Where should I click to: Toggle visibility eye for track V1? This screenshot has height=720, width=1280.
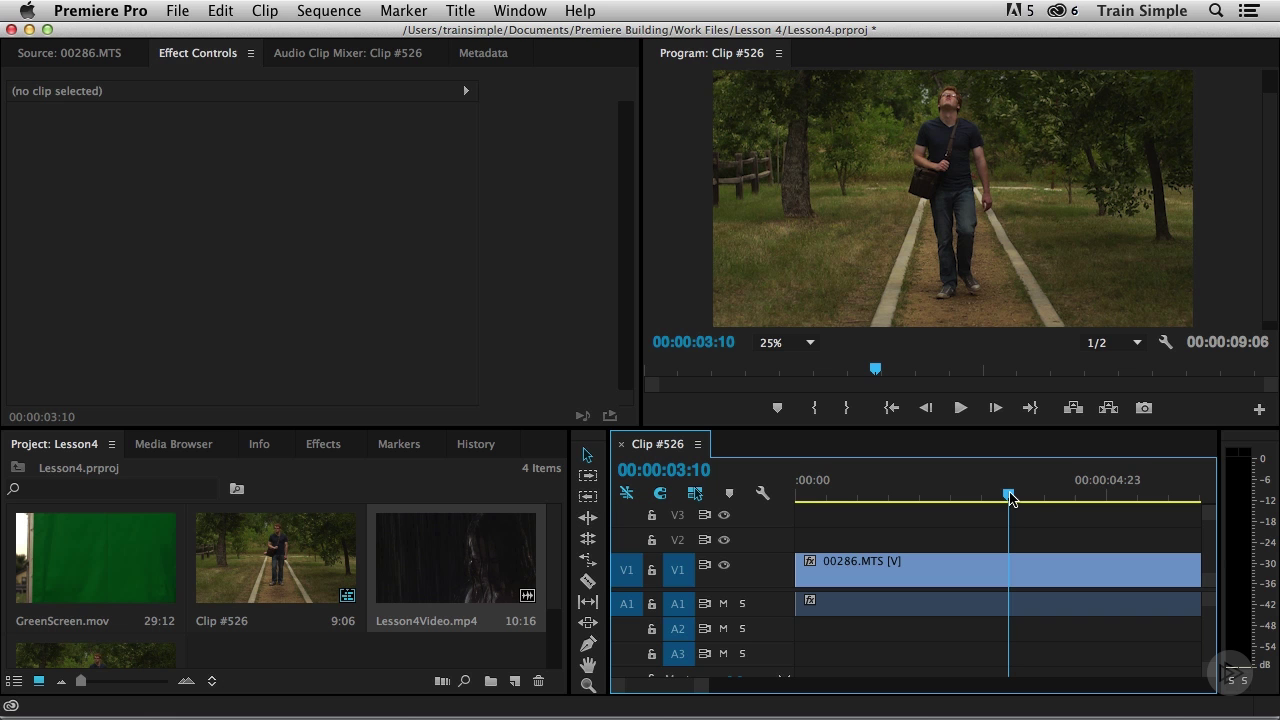(724, 565)
